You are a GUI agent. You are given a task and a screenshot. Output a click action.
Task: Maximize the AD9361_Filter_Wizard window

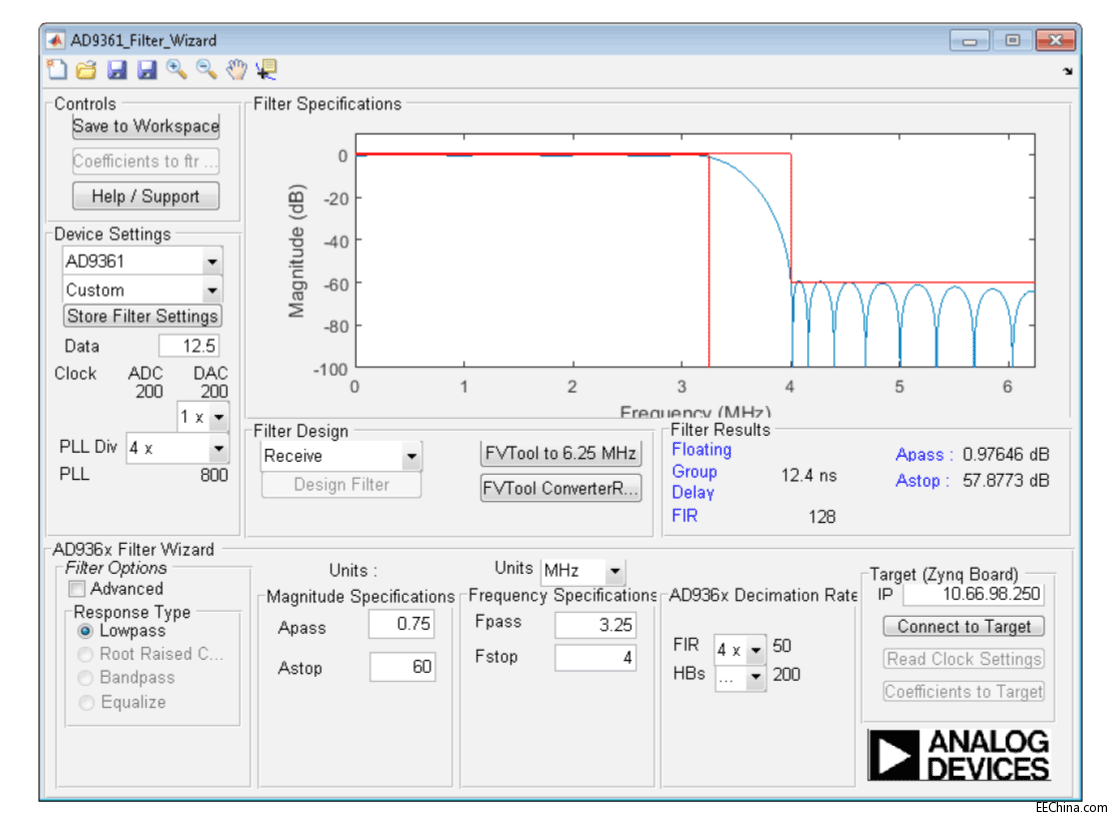(x=1012, y=40)
